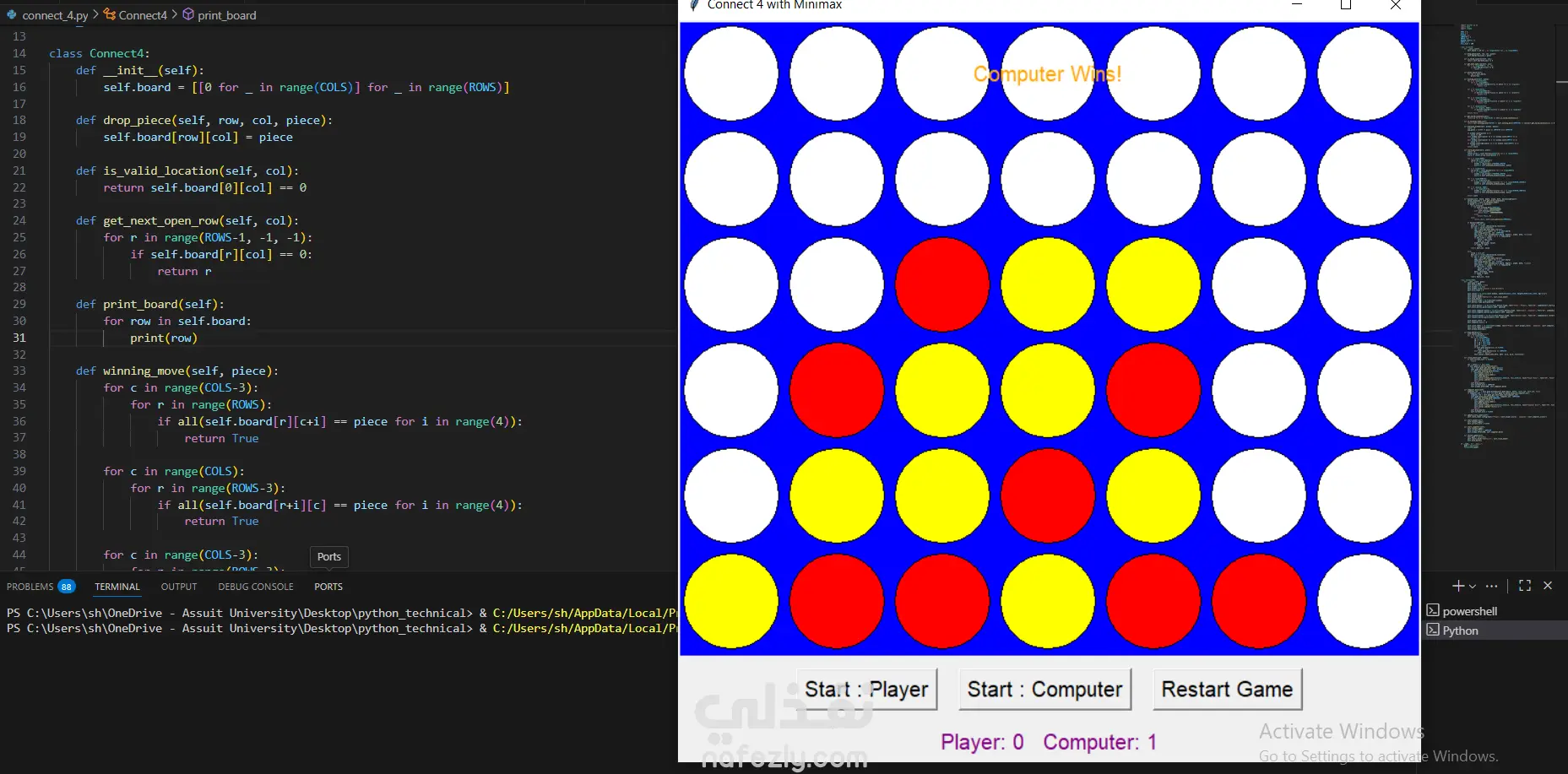Click the print_board method icon in the breadcrumb

pos(188,15)
